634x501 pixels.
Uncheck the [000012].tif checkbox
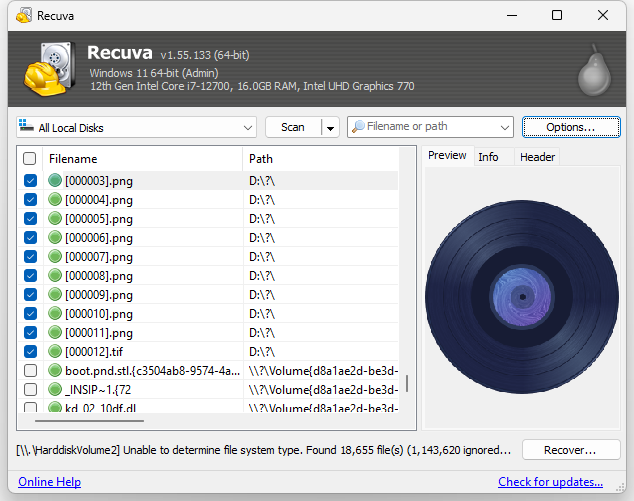click(30, 351)
